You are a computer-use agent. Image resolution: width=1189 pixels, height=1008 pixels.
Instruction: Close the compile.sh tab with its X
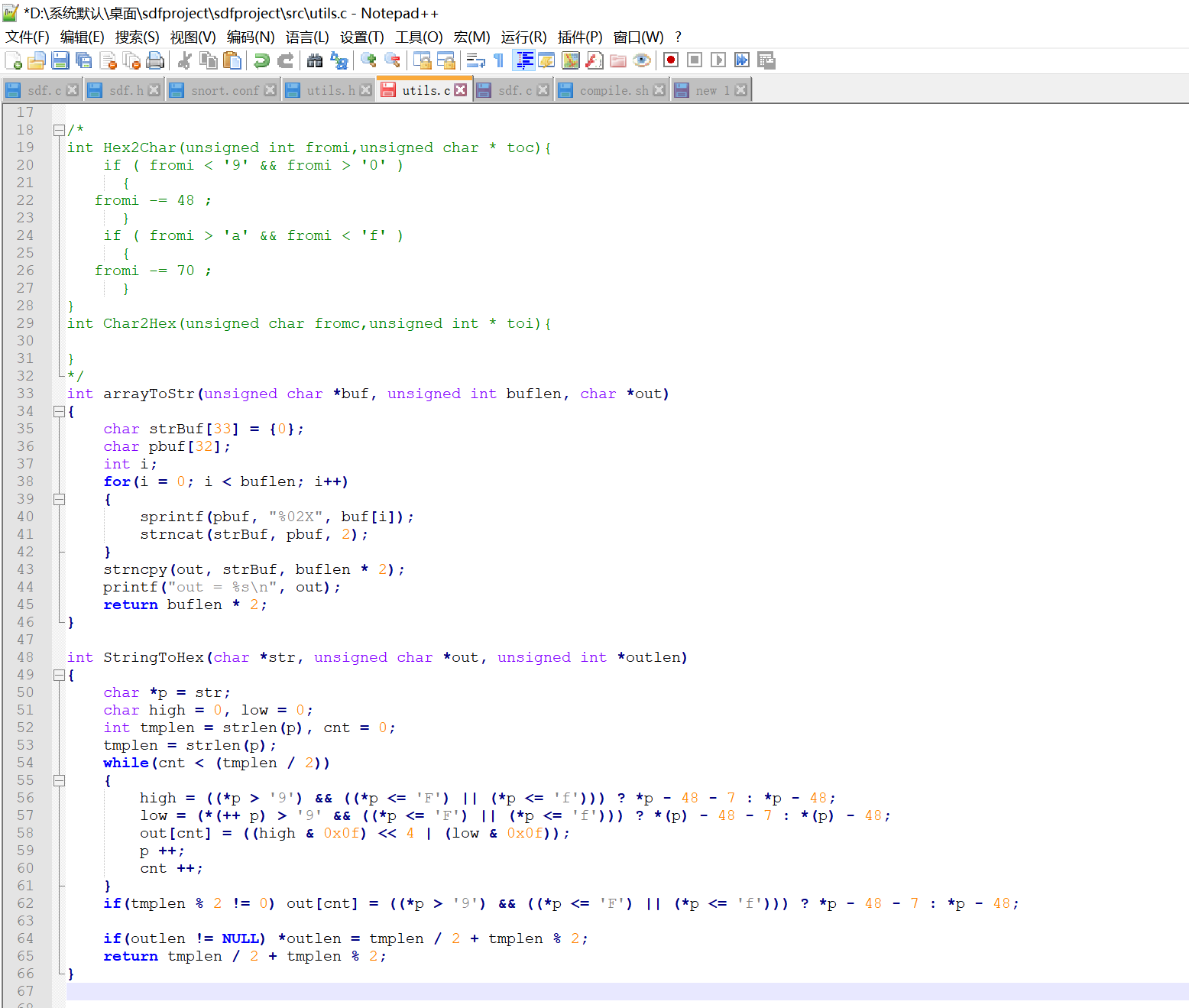[x=659, y=90]
